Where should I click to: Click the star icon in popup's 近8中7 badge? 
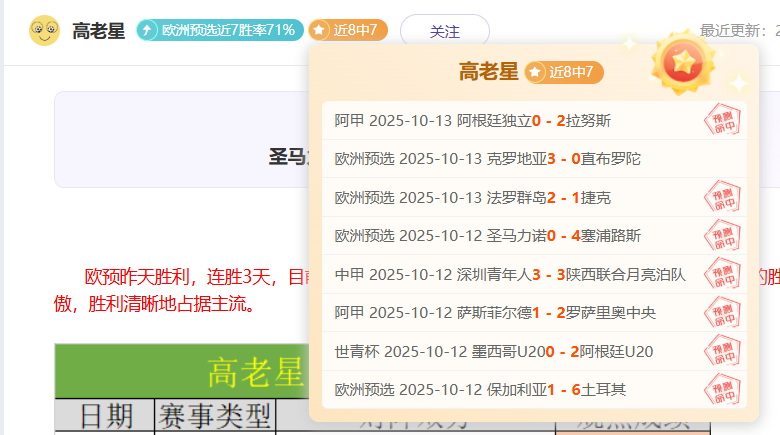[x=536, y=72]
